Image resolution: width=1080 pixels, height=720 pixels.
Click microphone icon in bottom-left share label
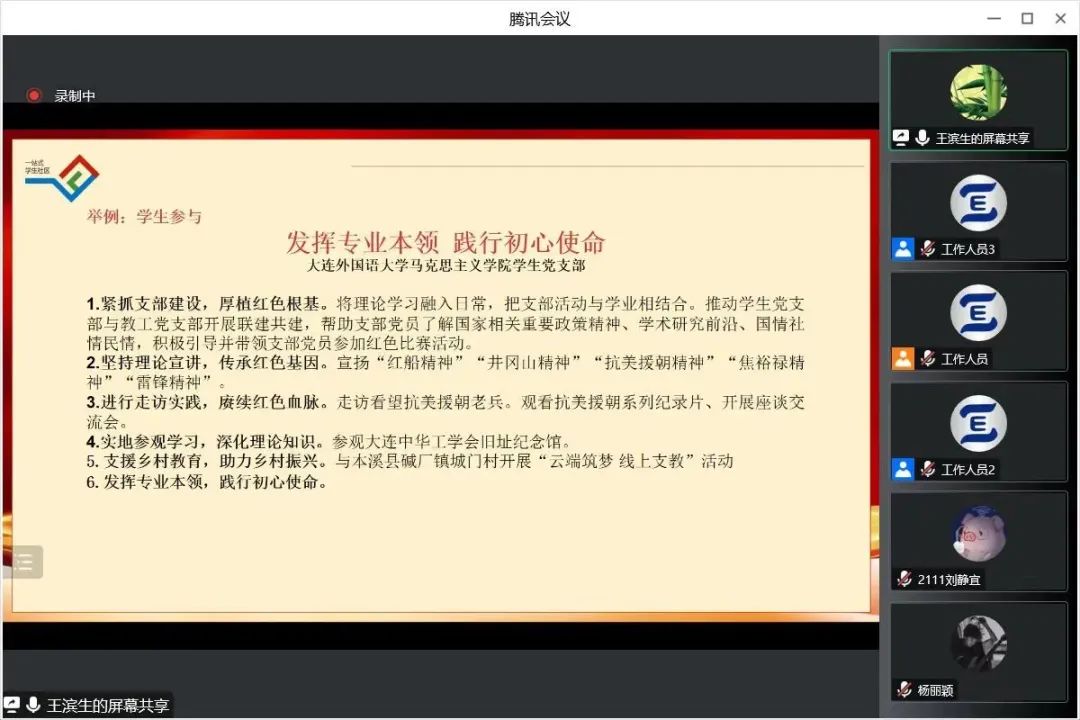(33, 705)
